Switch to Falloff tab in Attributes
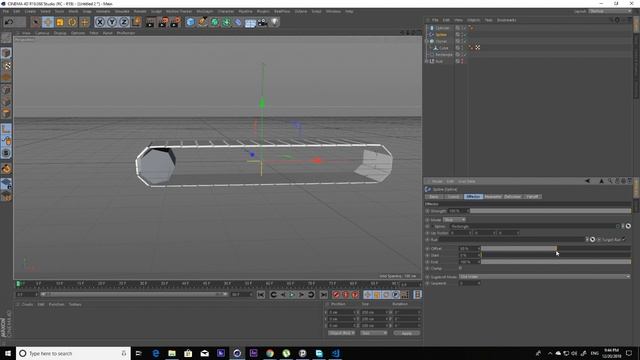Screen dimensions: 640x360 (532, 197)
